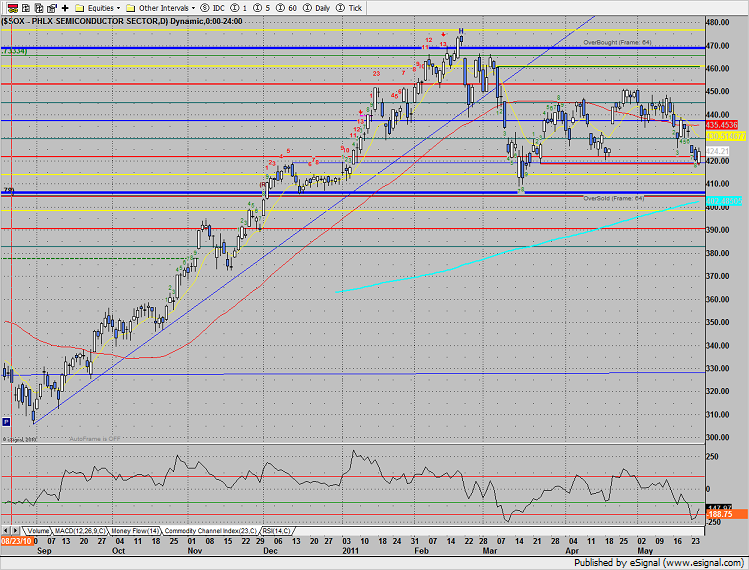
Task: Open the Volume study tab
Action: pyautogui.click(x=37, y=531)
